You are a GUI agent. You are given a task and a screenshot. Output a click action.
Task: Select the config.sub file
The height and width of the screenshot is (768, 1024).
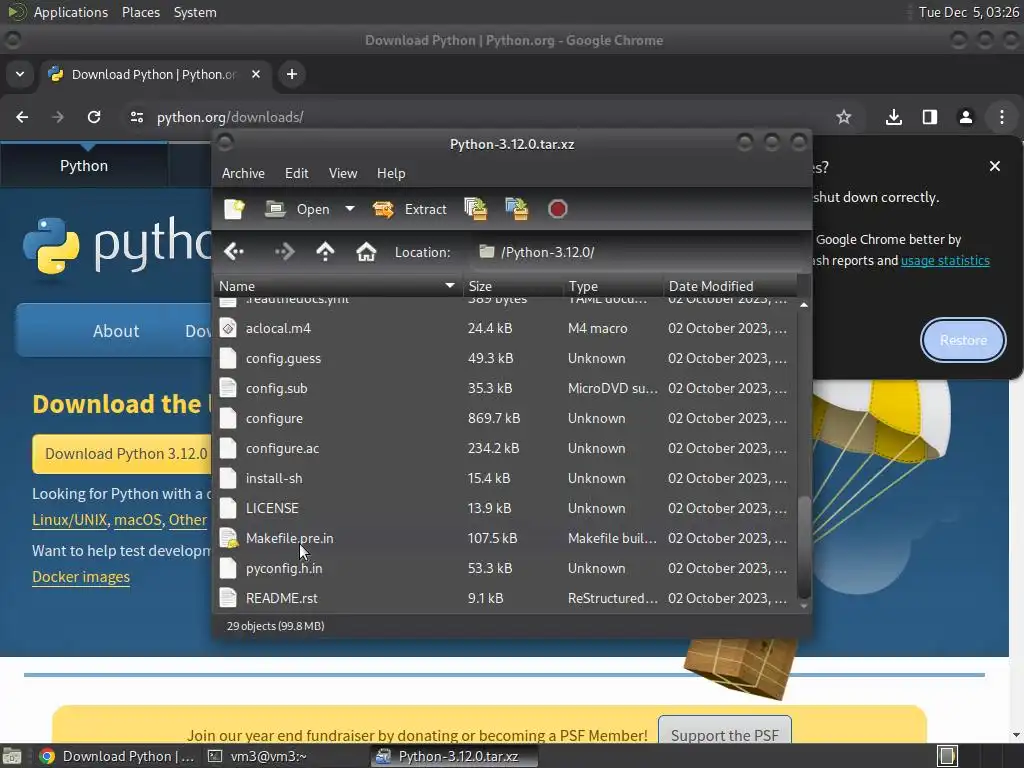coord(505,388)
